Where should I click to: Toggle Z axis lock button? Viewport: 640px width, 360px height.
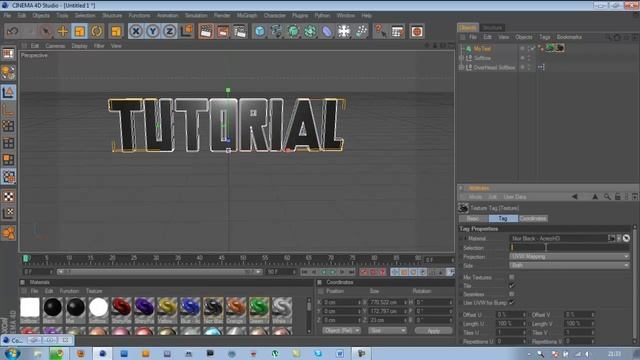tap(170, 31)
